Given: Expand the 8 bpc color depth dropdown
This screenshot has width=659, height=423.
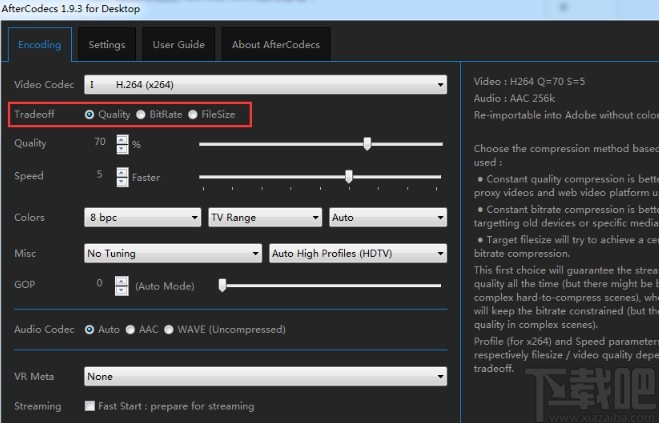Looking at the screenshot, I should pos(143,217).
